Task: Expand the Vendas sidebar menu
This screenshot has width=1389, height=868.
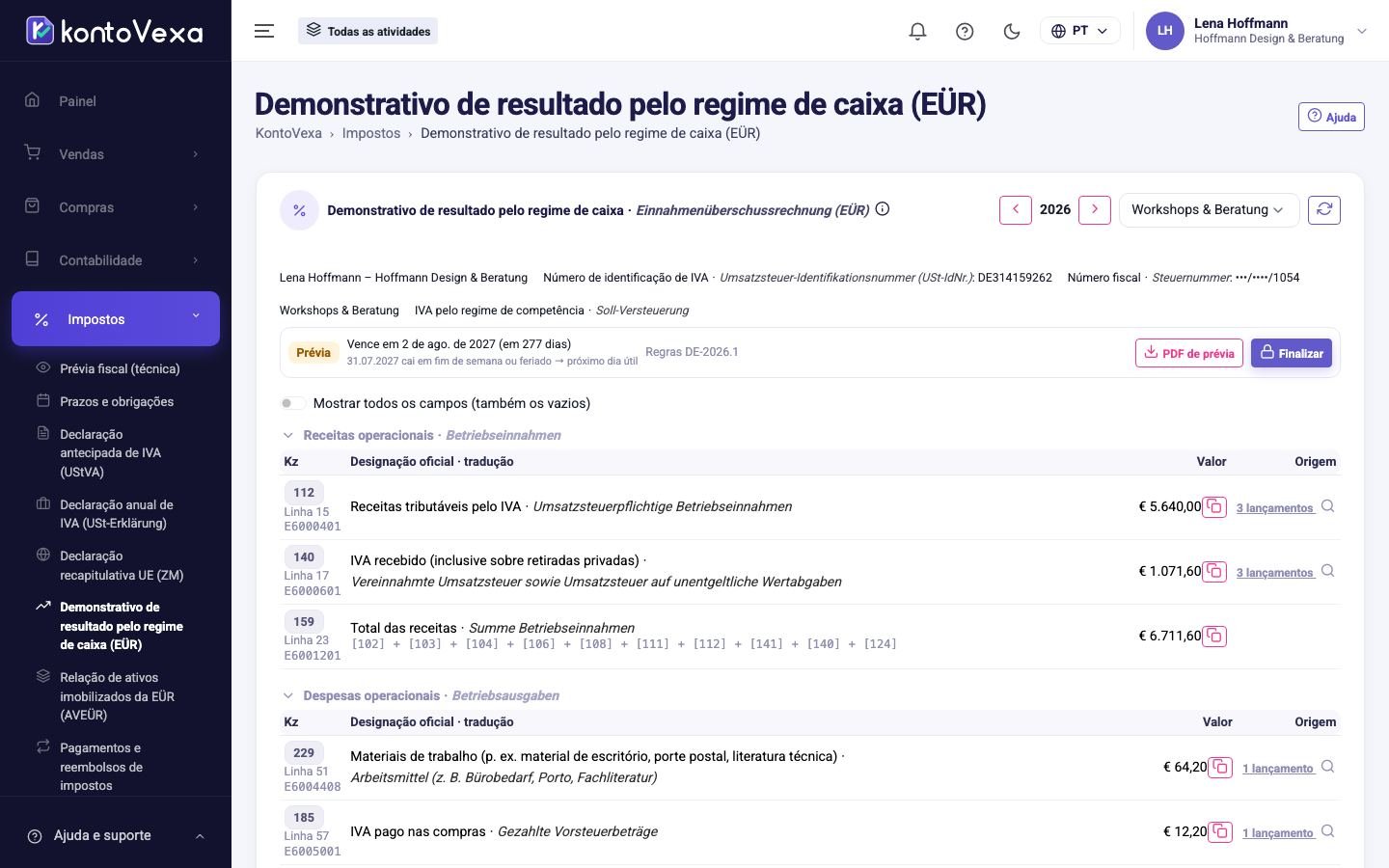Action: tap(116, 154)
